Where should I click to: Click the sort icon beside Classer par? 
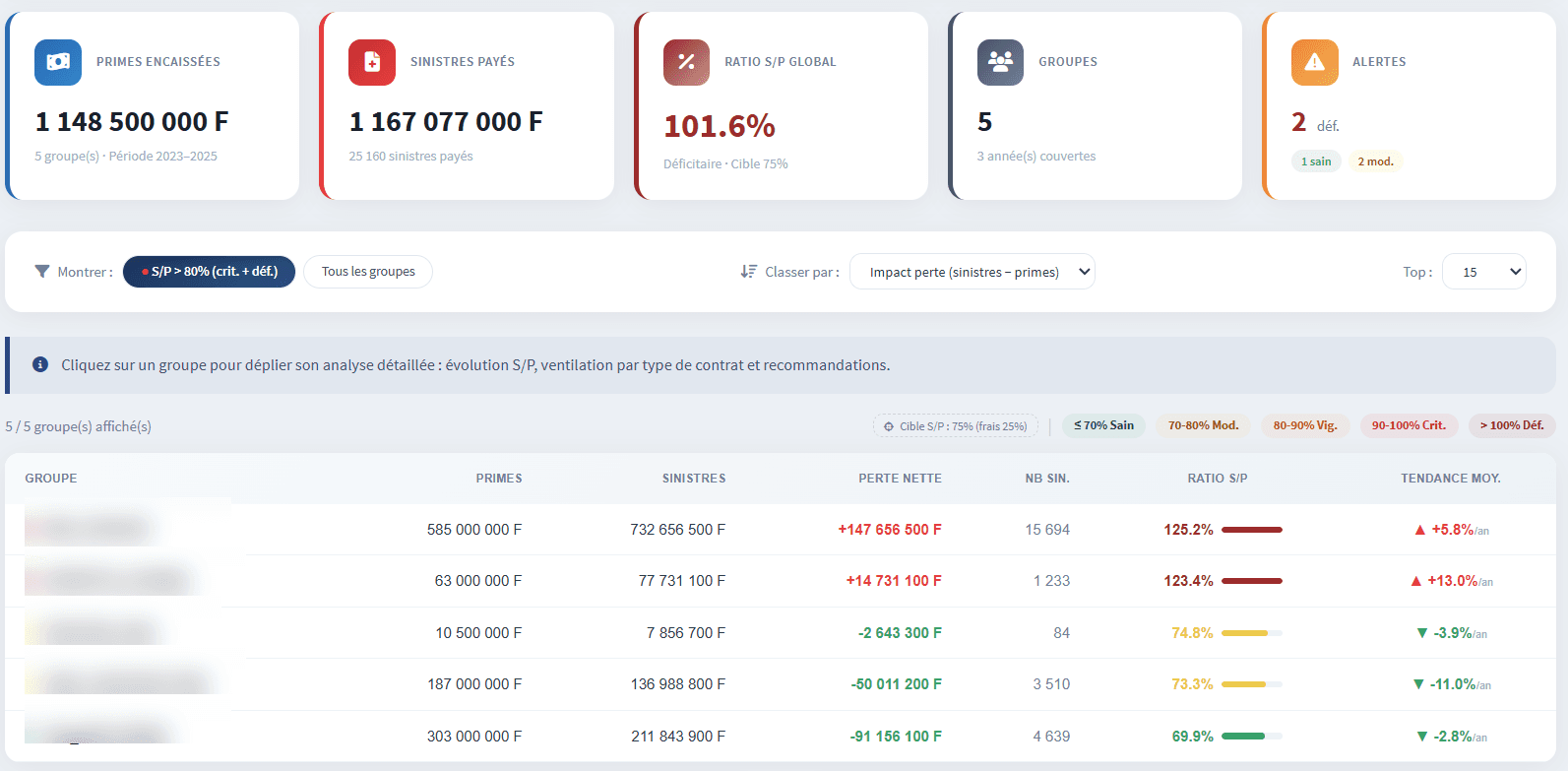click(748, 272)
